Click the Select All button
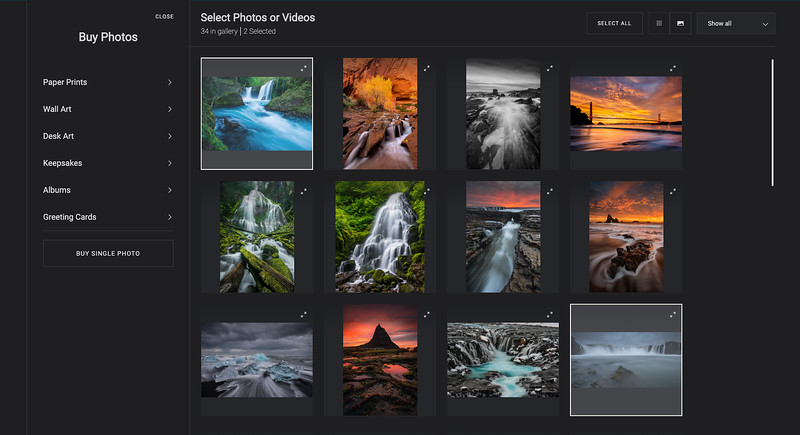This screenshot has height=435, width=800. (614, 23)
